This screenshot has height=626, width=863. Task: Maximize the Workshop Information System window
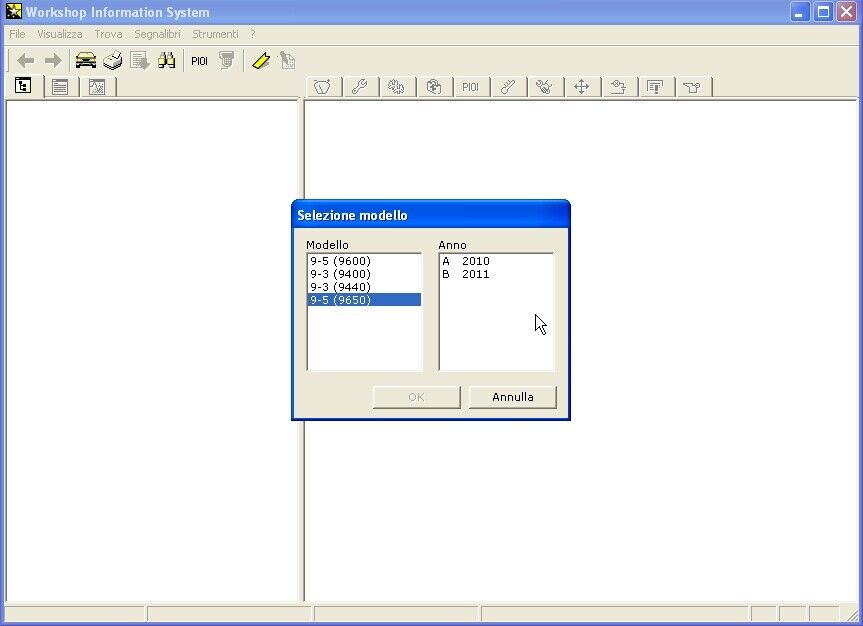(823, 12)
